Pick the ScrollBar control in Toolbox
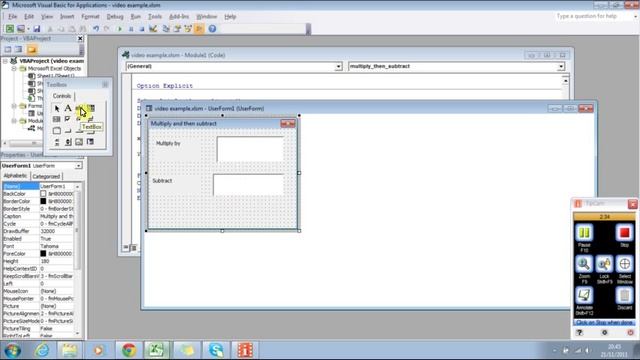 [57, 142]
